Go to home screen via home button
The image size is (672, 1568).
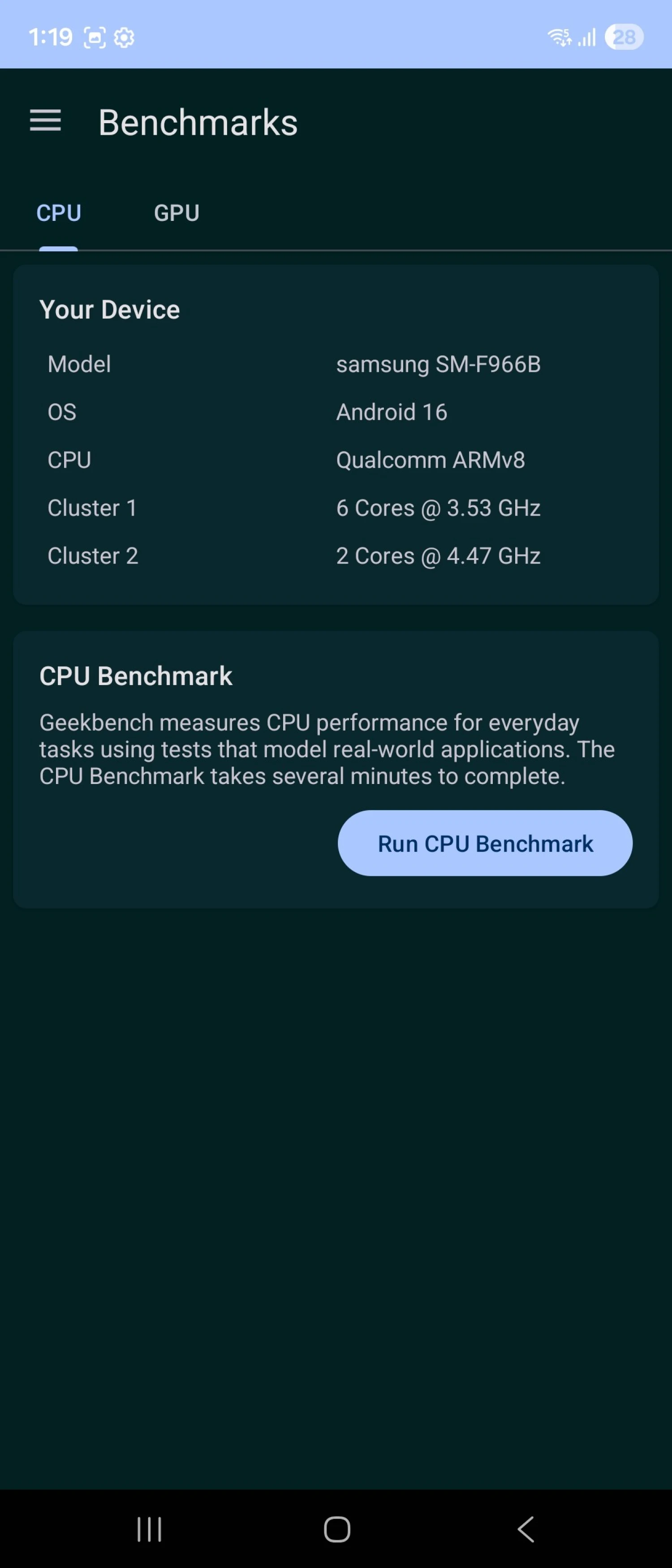pos(336,1529)
